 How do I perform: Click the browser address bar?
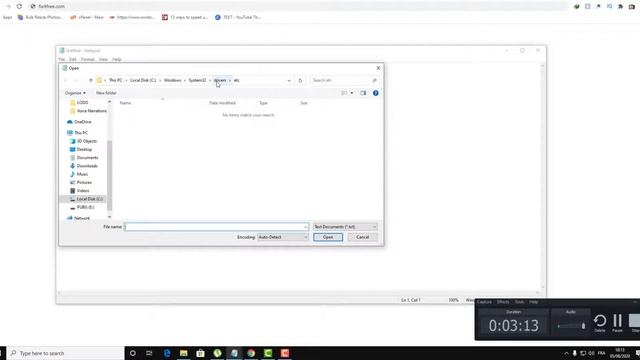point(298,7)
